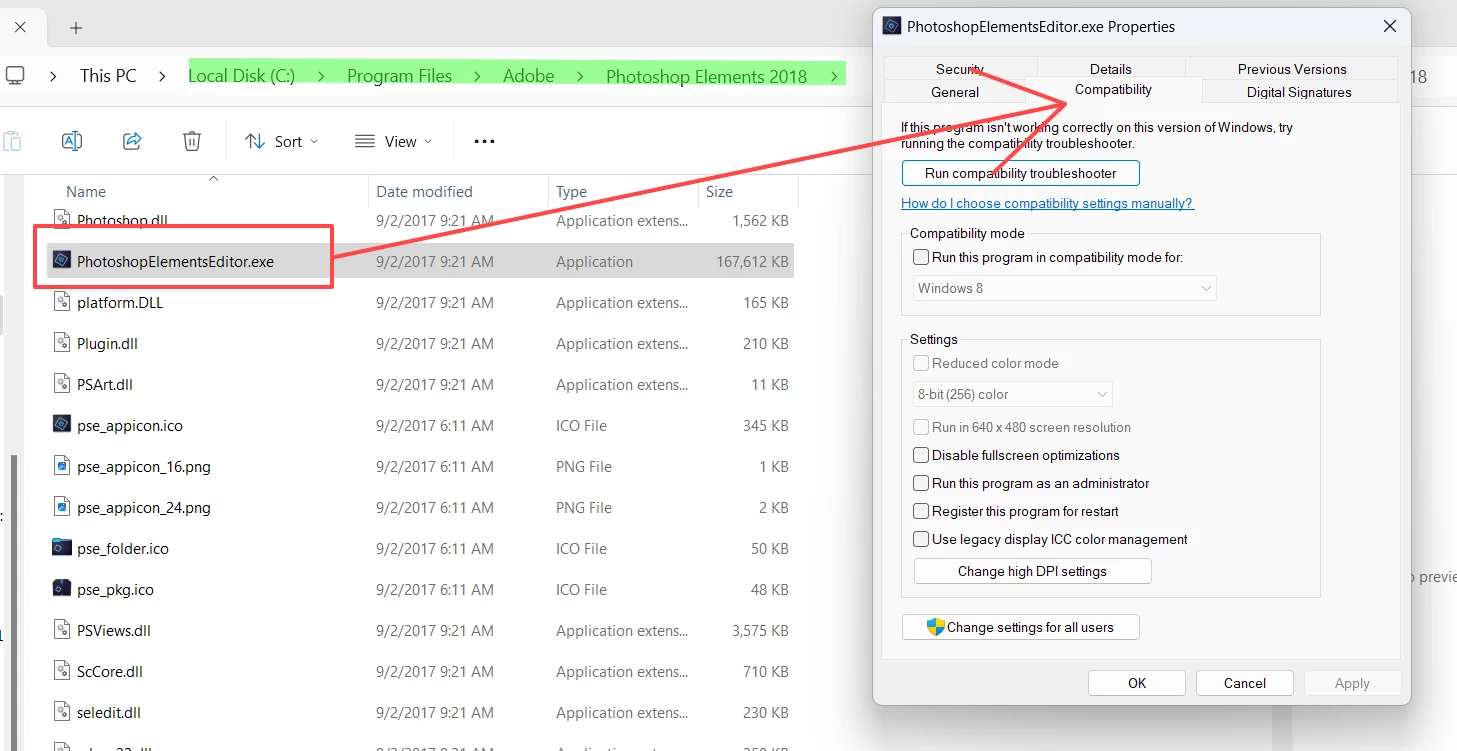Click the Photoshop.dll file icon
The height and width of the screenshot is (751, 1457).
(62, 220)
